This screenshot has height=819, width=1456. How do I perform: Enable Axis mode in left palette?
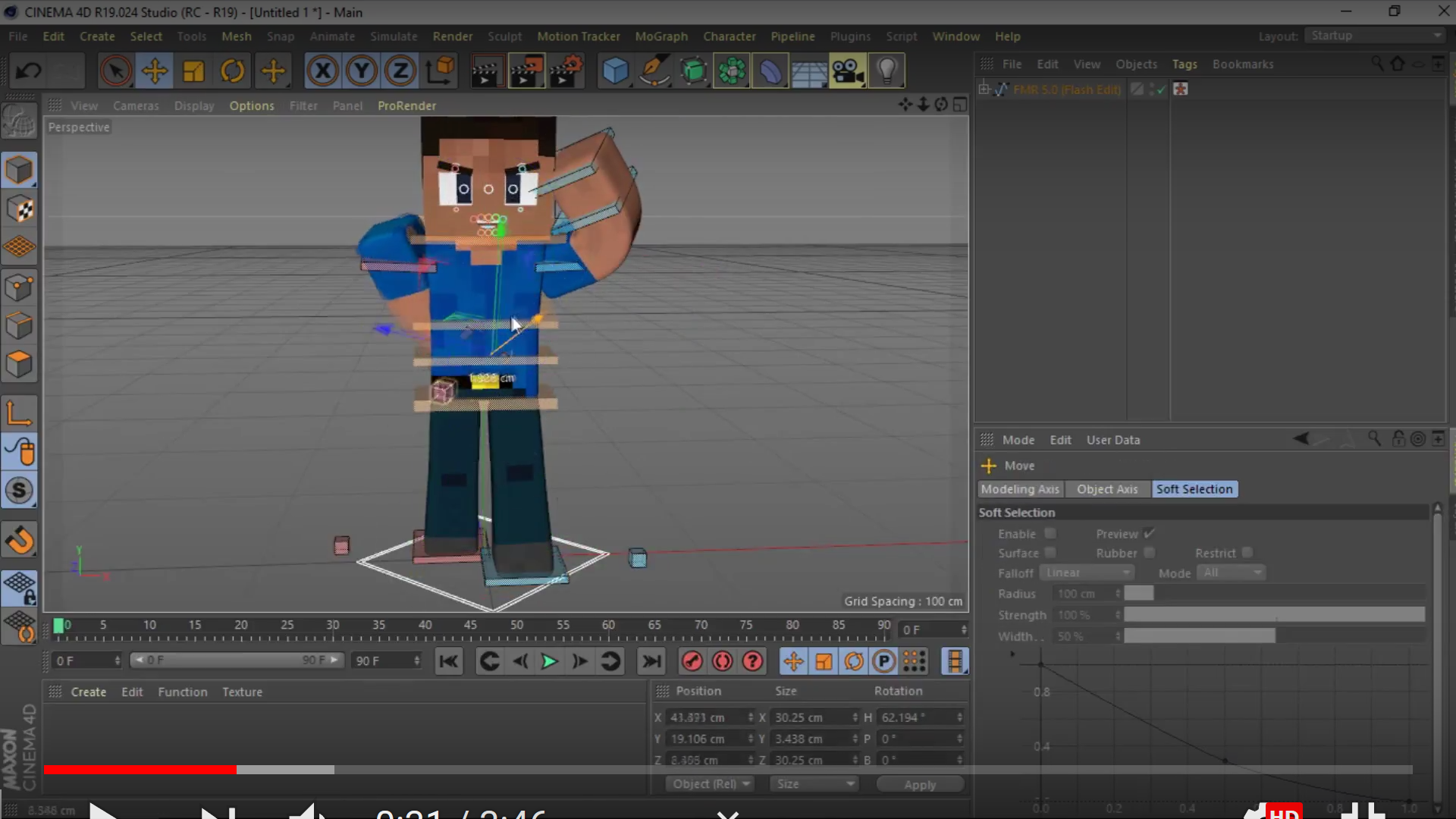pos(20,413)
